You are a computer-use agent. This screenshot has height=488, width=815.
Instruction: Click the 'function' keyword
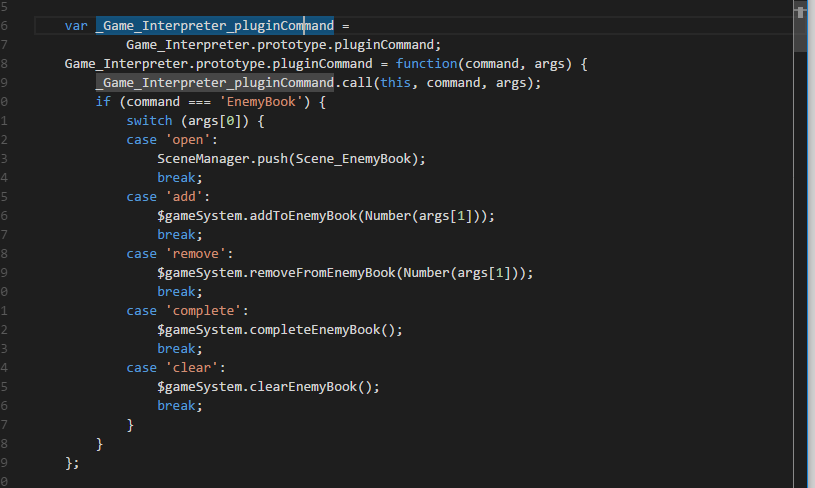(426, 64)
